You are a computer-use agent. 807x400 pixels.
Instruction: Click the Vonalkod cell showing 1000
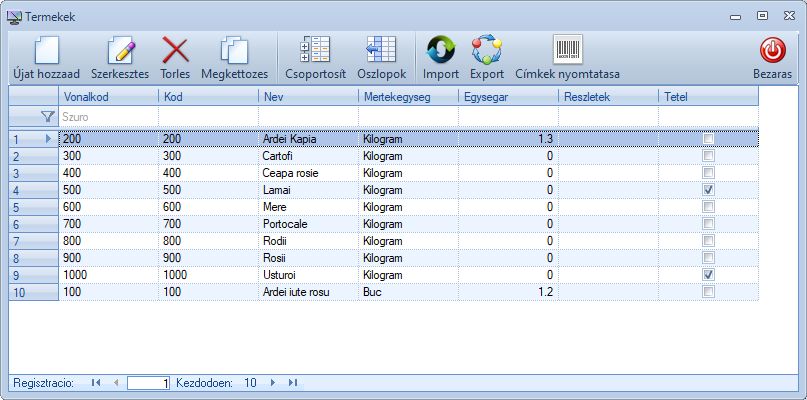[x=109, y=274]
